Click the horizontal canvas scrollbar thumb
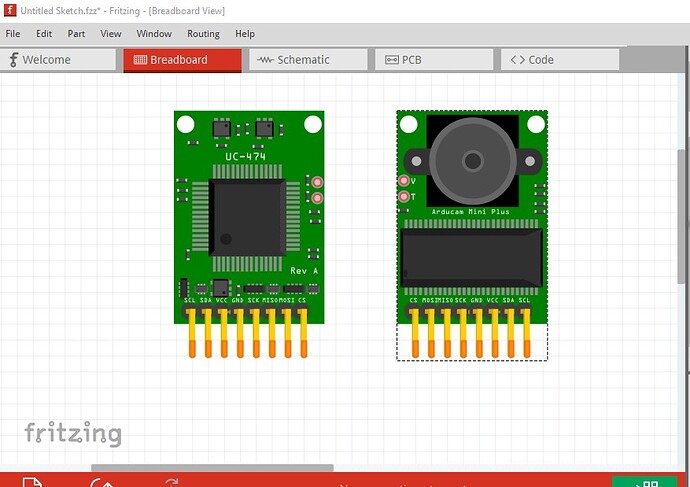This screenshot has height=487, width=690. pos(212,468)
